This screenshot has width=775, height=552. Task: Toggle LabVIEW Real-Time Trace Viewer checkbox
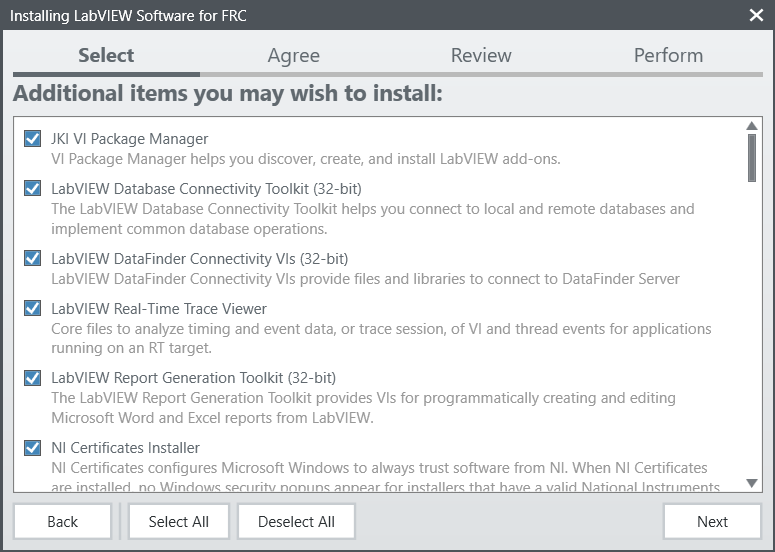point(33,309)
